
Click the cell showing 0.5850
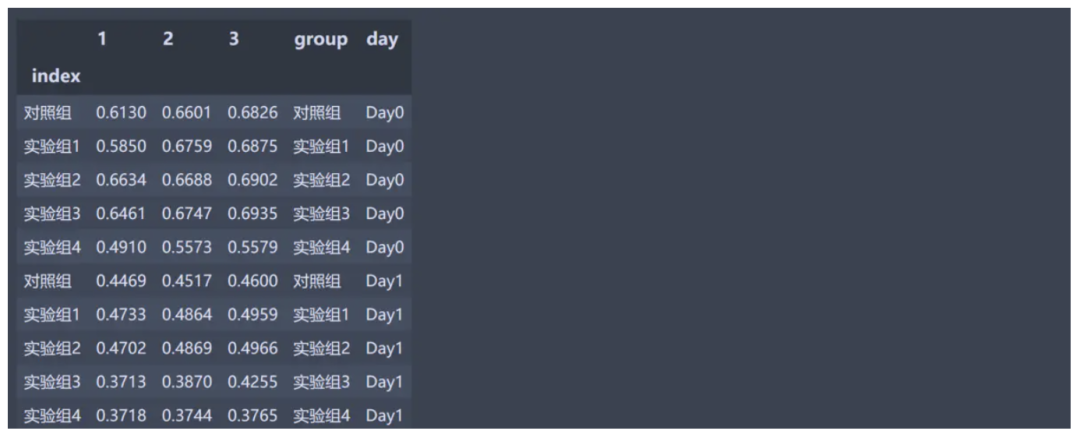(x=121, y=147)
